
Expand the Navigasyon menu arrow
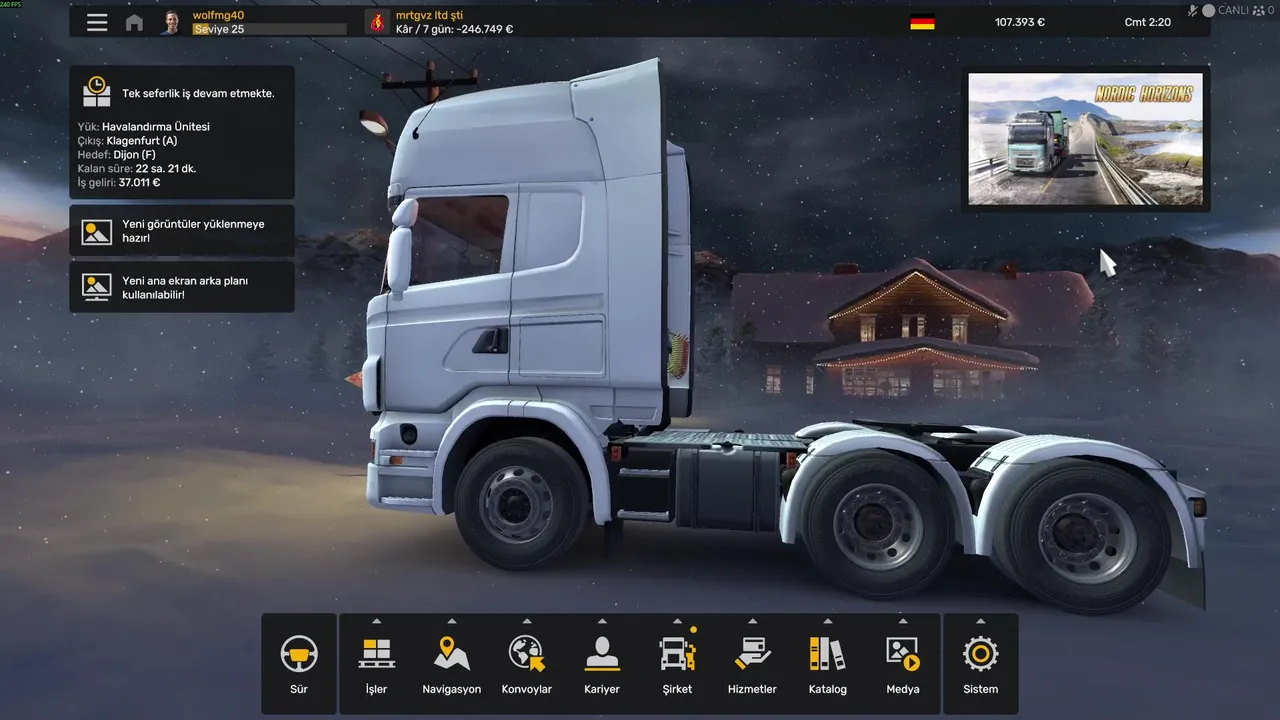click(x=452, y=621)
